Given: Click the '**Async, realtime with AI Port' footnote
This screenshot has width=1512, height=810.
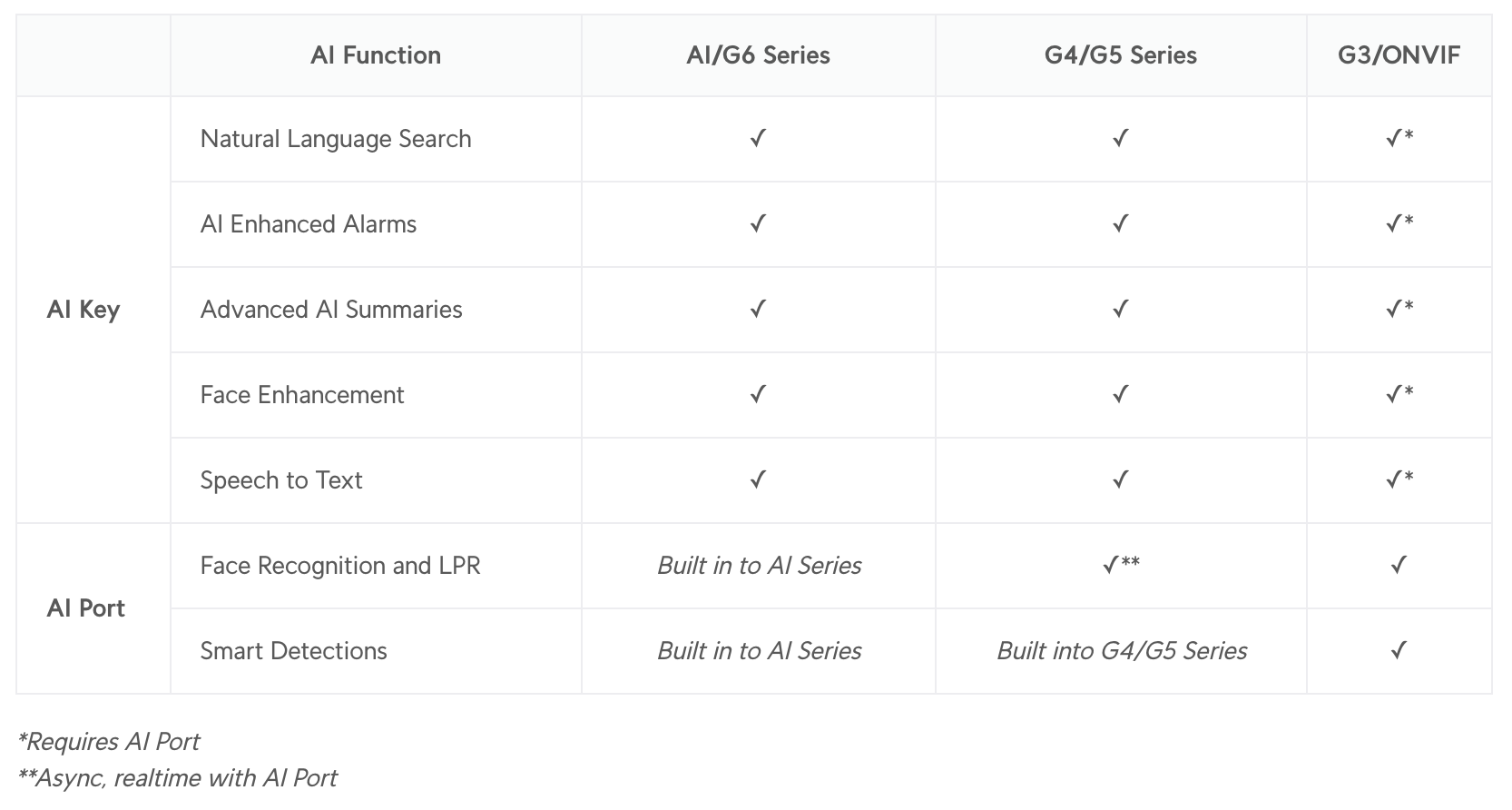Looking at the screenshot, I should [x=177, y=778].
